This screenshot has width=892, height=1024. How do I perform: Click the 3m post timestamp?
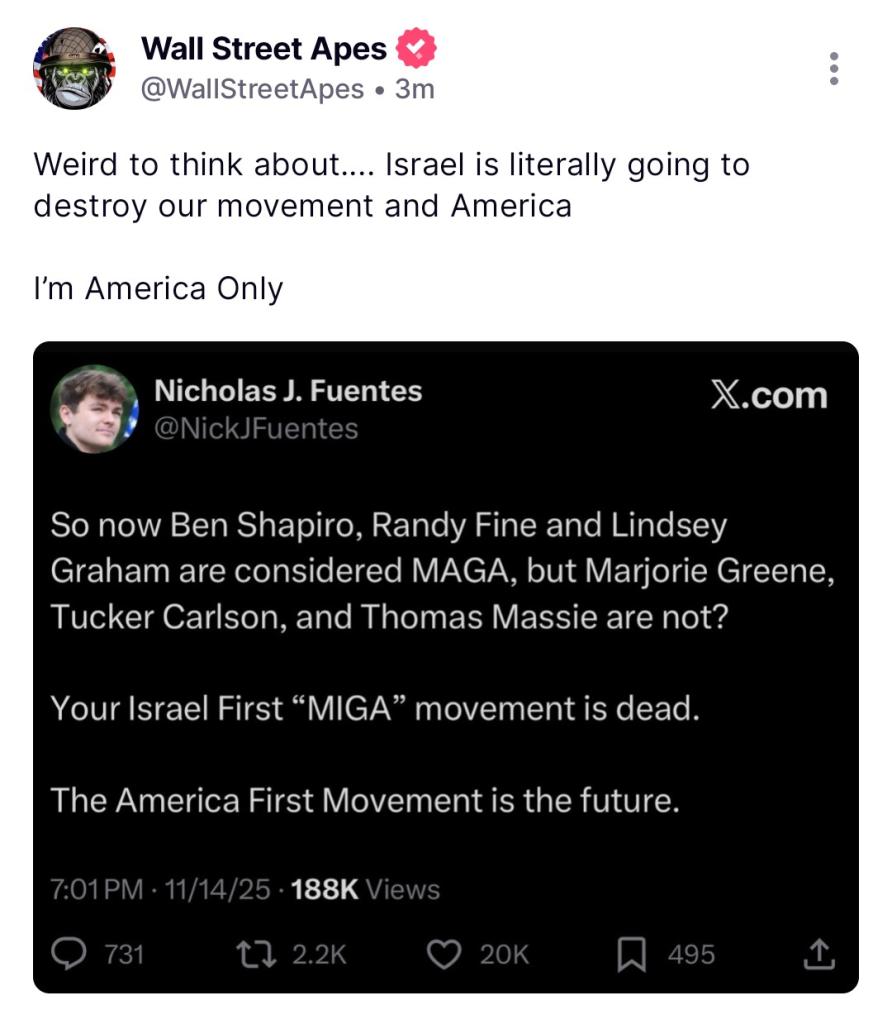415,89
